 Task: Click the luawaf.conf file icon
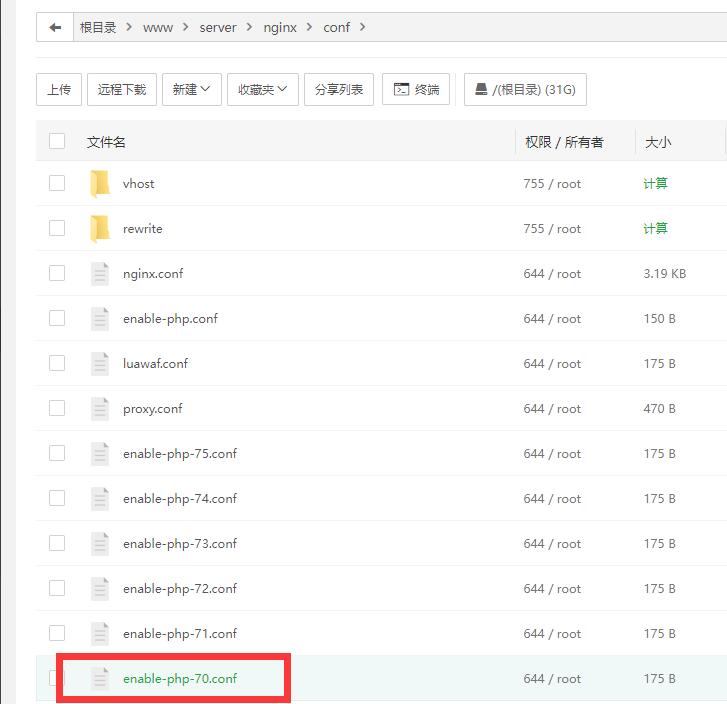pyautogui.click(x=100, y=364)
